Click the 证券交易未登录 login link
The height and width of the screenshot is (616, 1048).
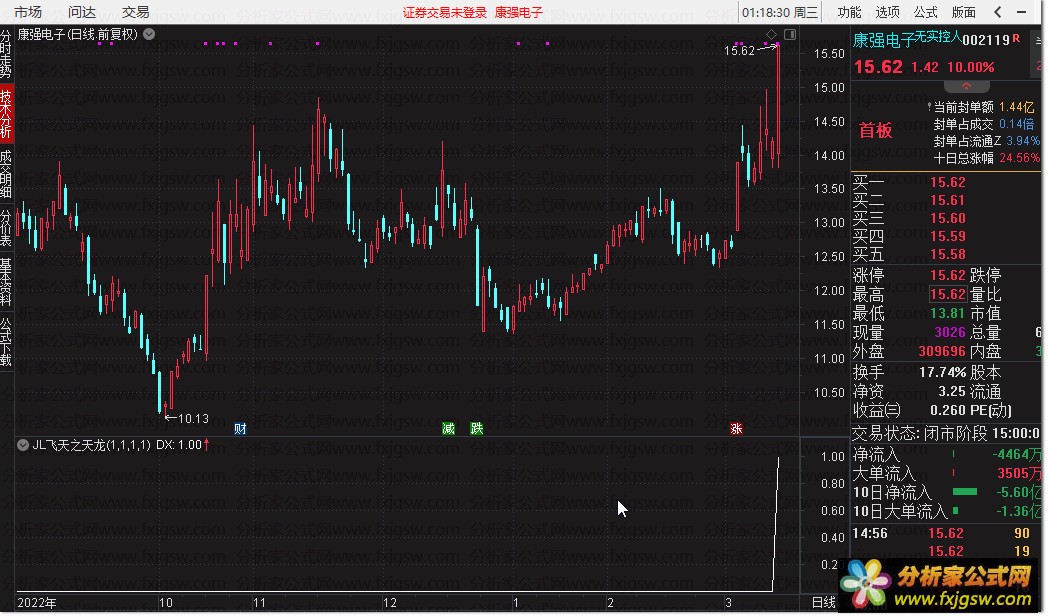444,13
